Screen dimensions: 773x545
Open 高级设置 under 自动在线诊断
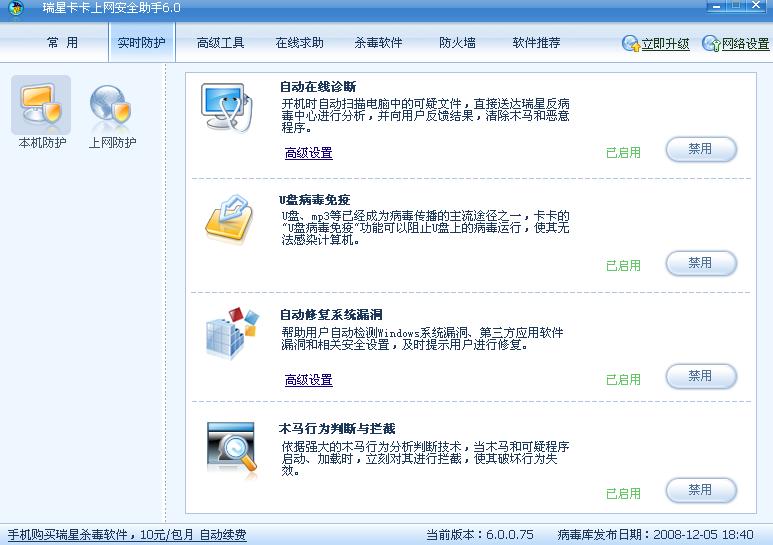pos(309,153)
